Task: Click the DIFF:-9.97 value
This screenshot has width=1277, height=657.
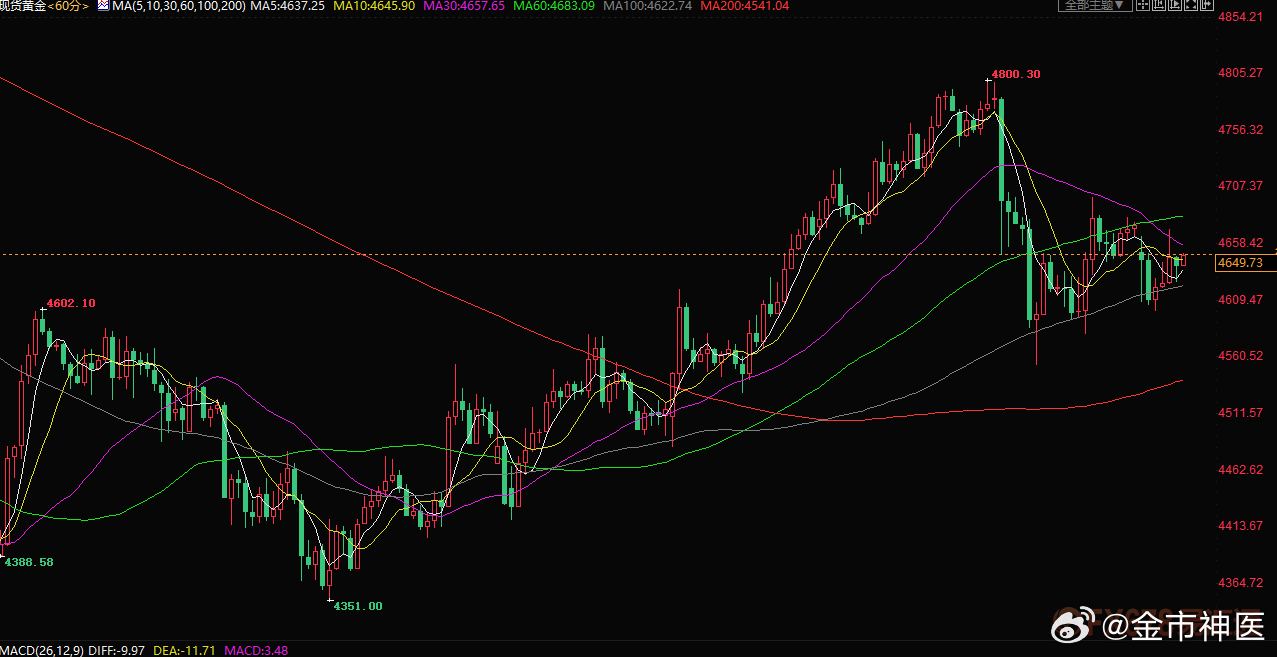Action: [116, 650]
